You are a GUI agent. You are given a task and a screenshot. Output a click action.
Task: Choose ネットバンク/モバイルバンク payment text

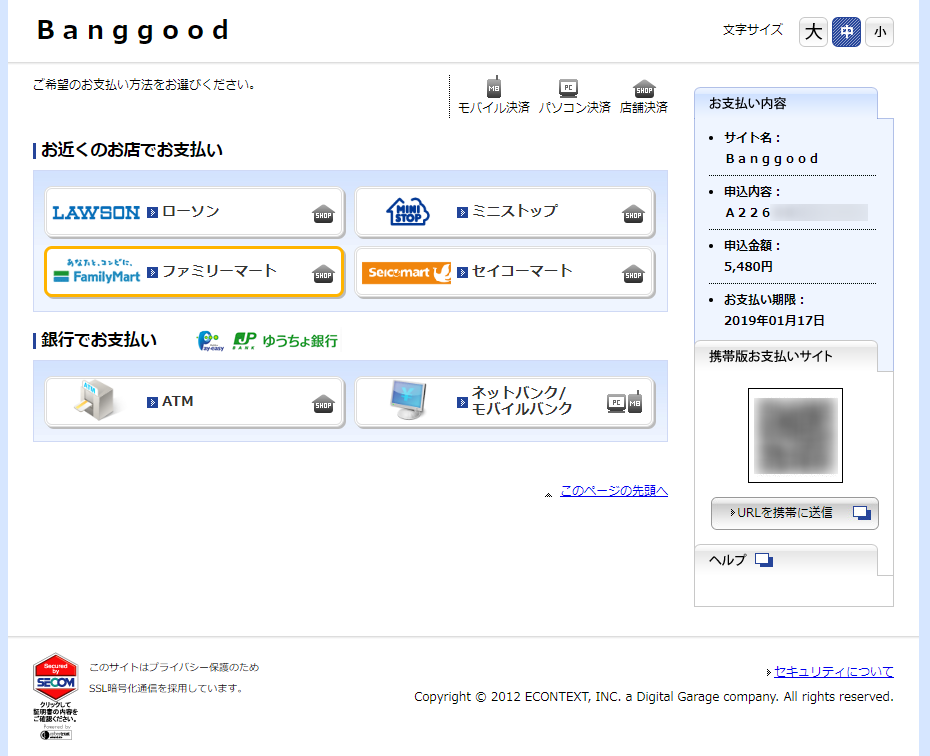[x=522, y=401]
